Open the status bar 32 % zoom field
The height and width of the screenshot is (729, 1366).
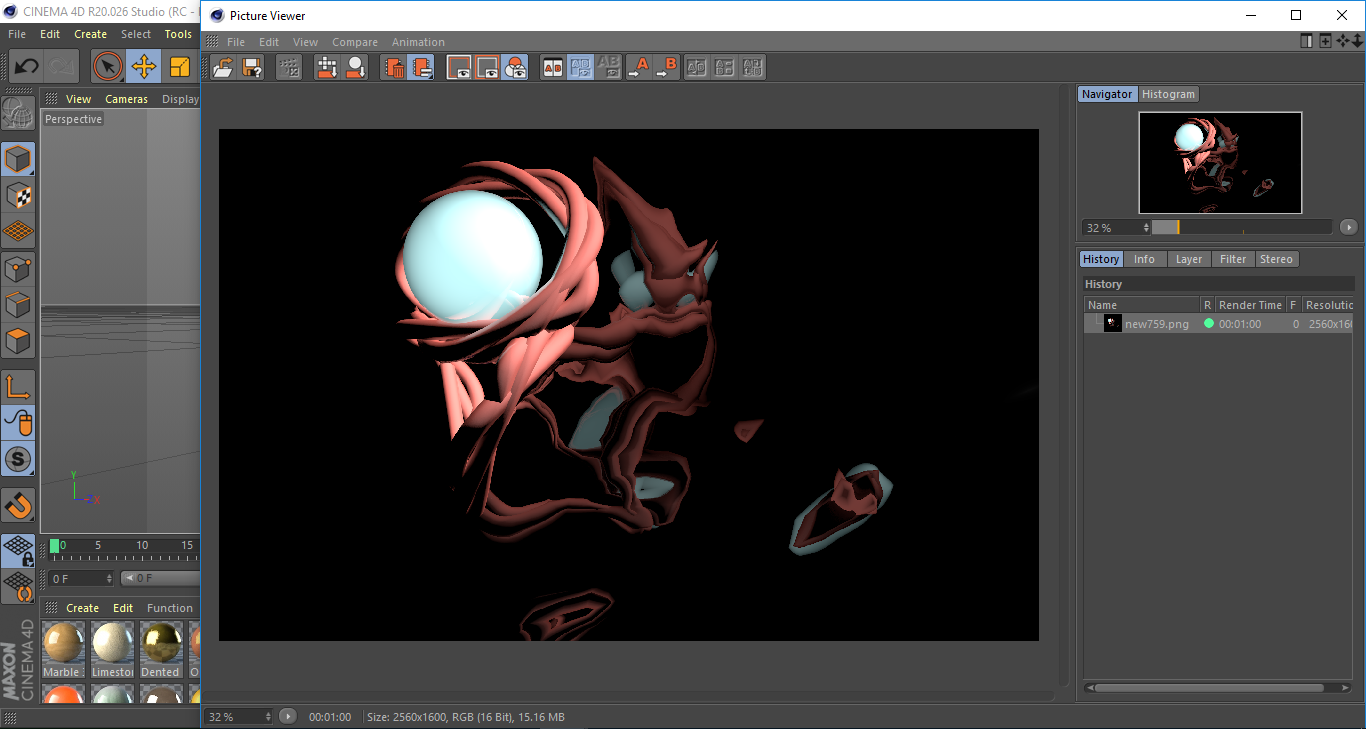coord(239,717)
